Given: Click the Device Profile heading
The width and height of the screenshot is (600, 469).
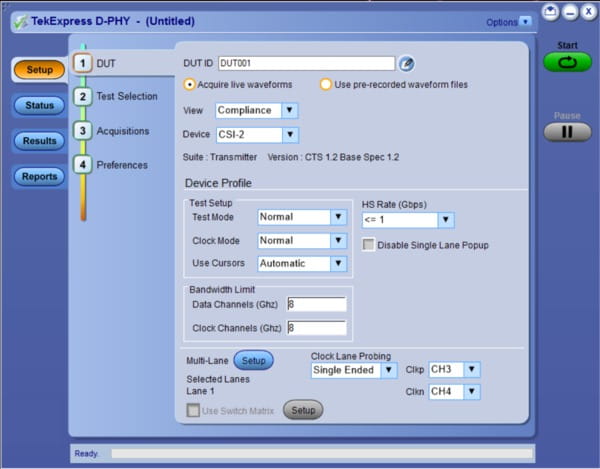Looking at the screenshot, I should [x=218, y=183].
